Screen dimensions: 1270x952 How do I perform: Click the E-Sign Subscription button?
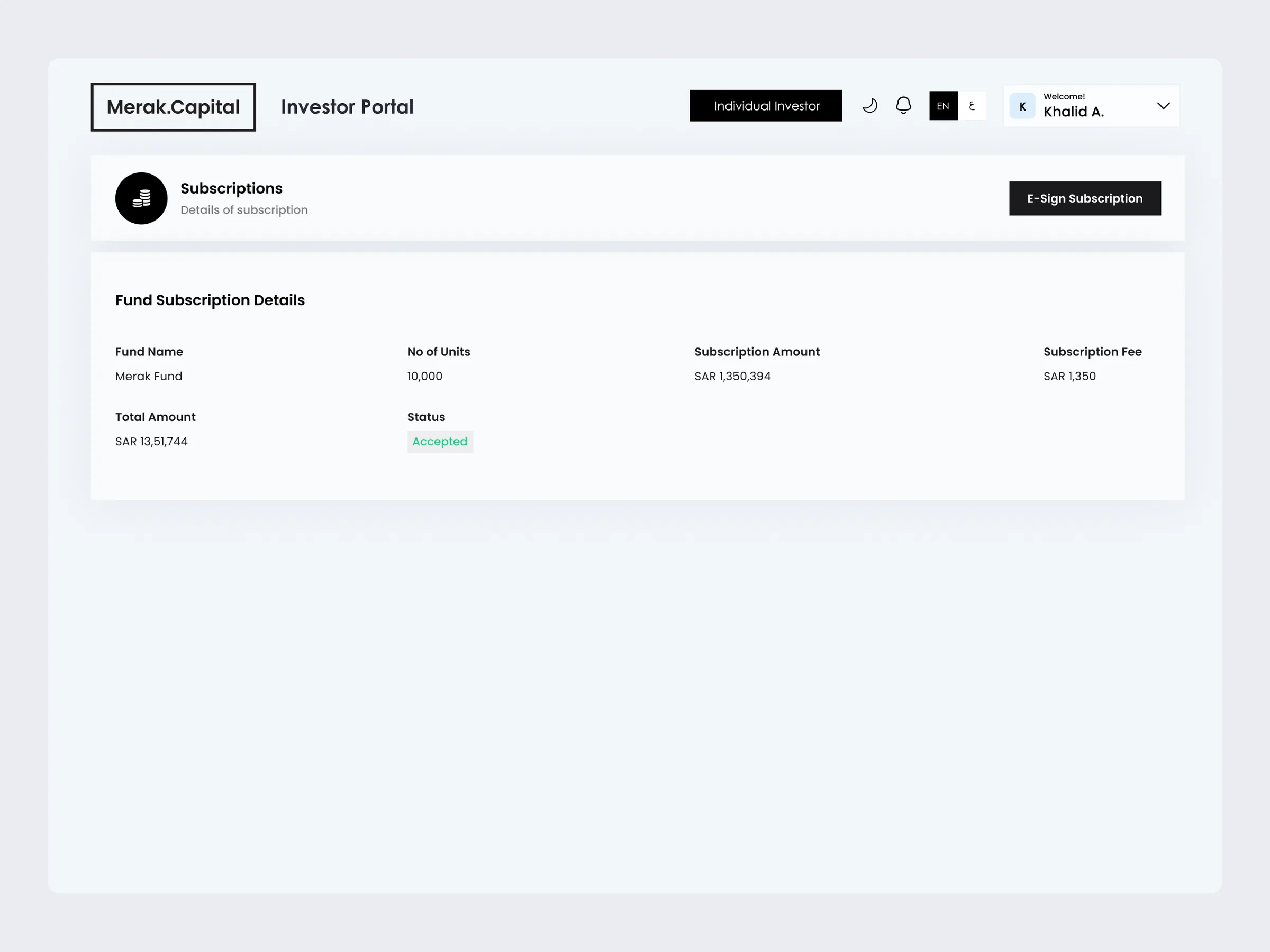[1085, 198]
